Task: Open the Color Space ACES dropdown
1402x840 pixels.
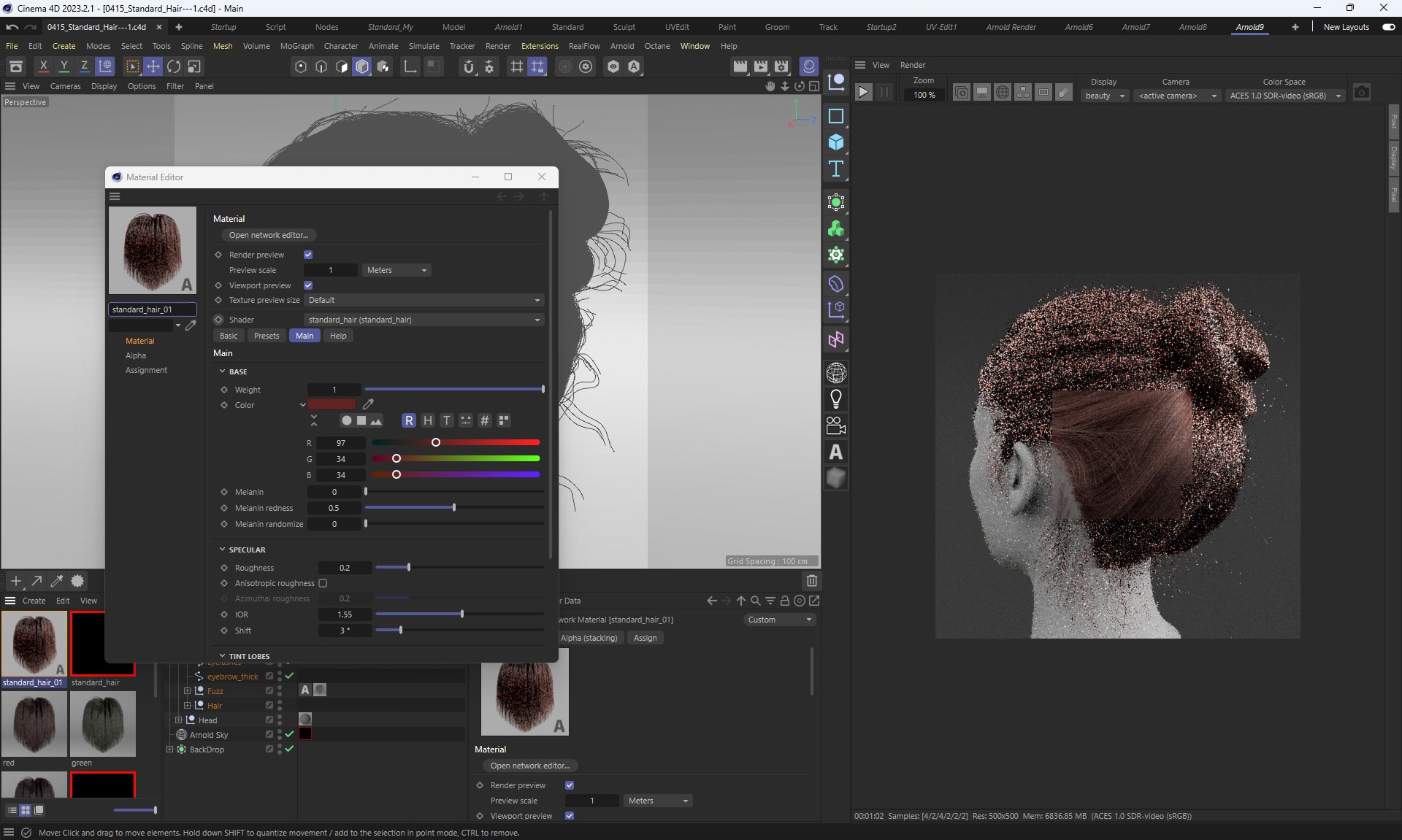Action: [1285, 96]
